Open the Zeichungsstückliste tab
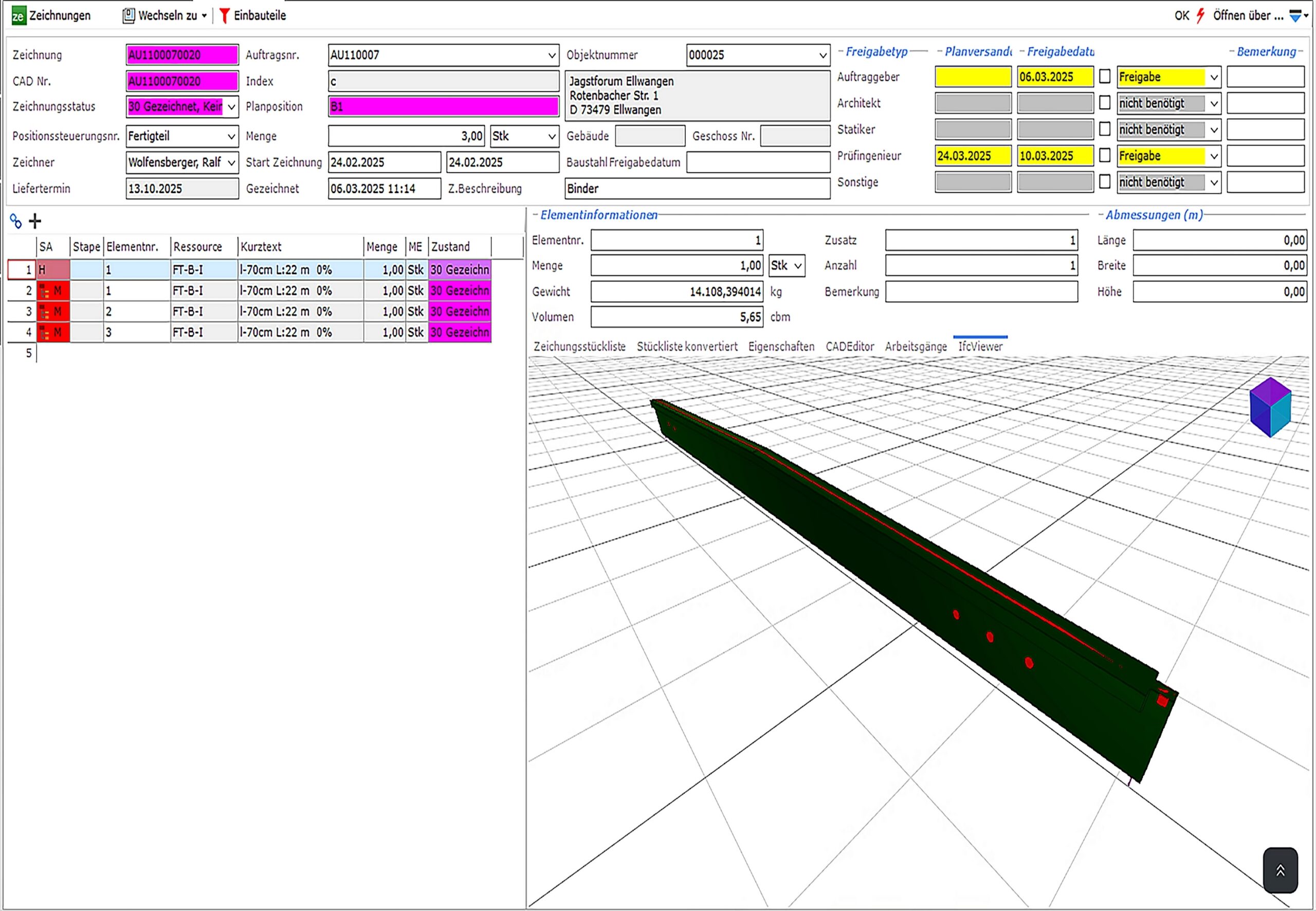Screen dimensions: 1316x911 (x=579, y=347)
